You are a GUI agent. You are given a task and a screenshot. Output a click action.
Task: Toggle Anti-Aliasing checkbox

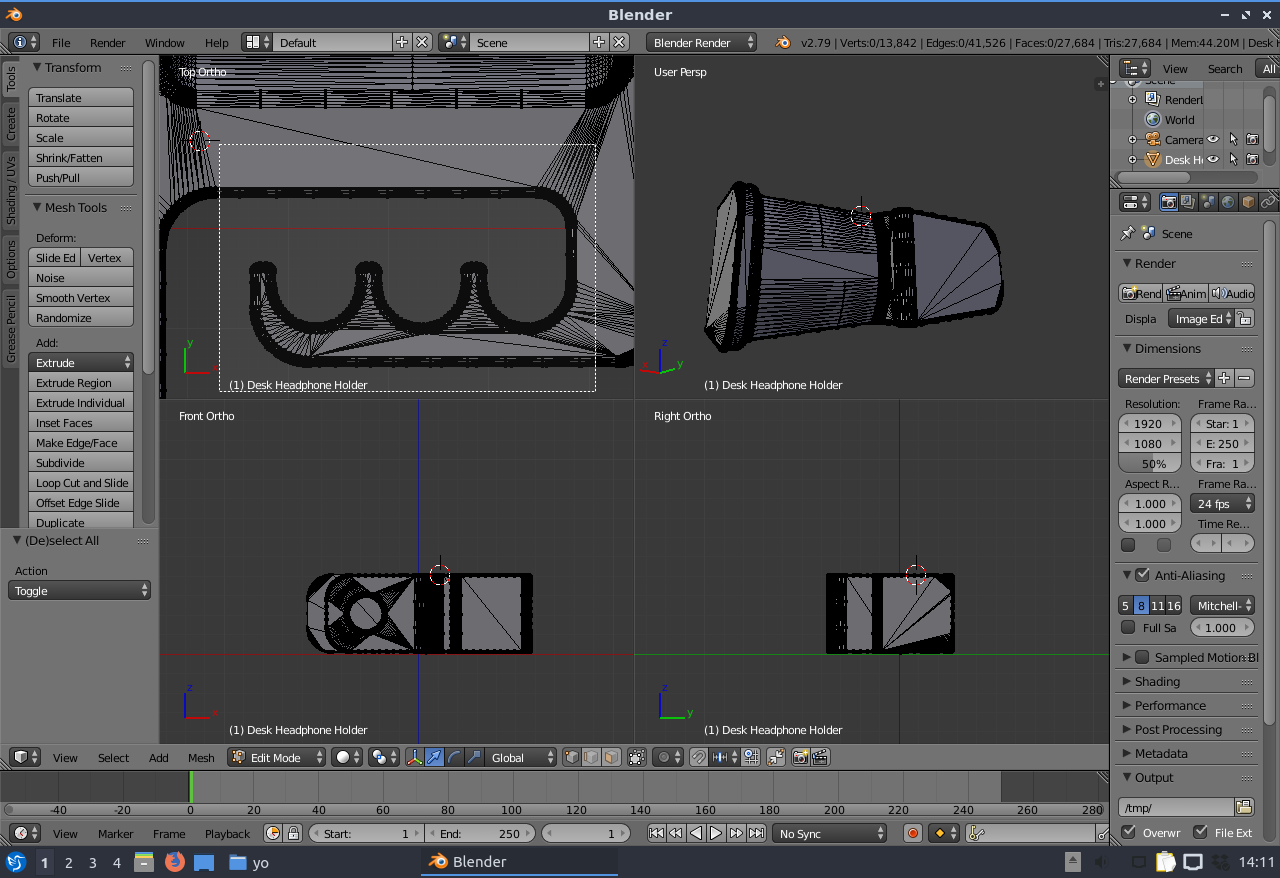[x=1142, y=575]
